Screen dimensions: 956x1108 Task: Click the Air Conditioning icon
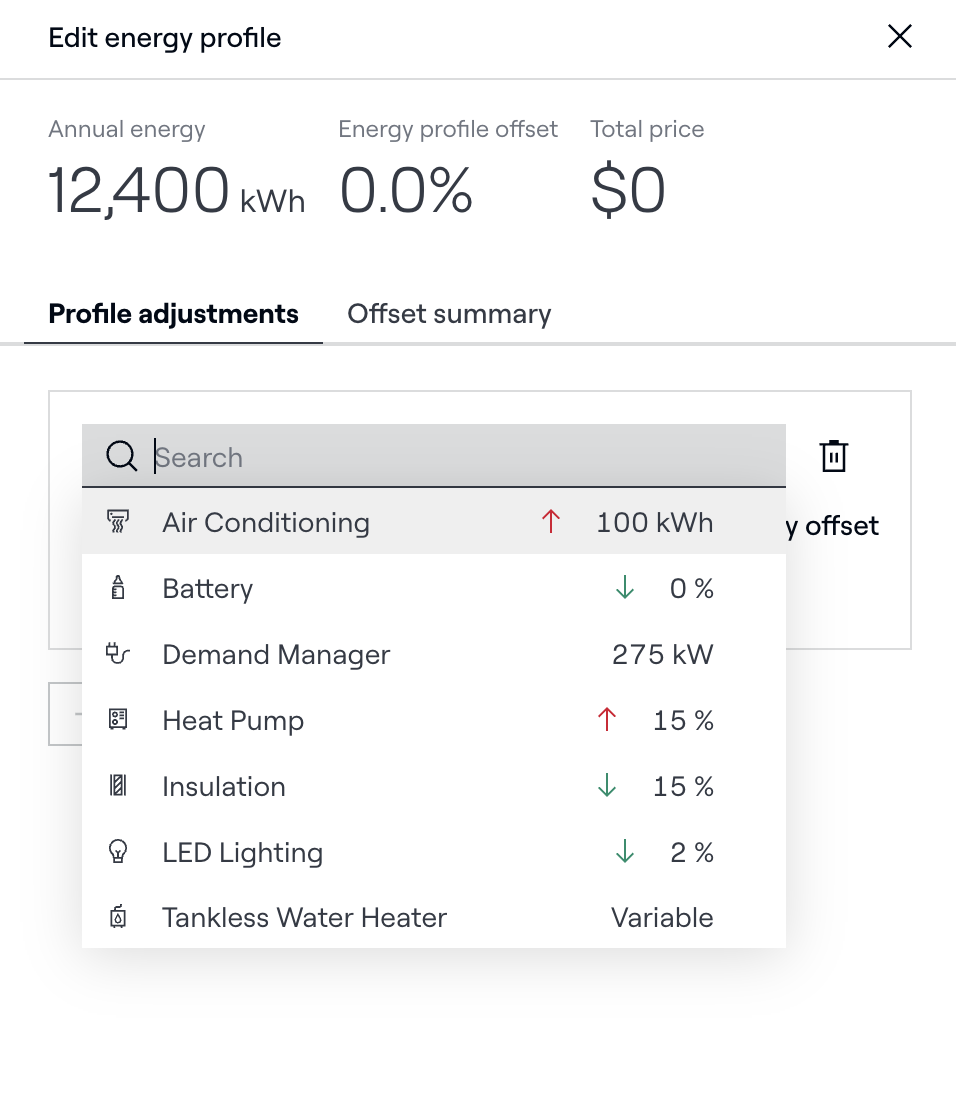(x=118, y=522)
